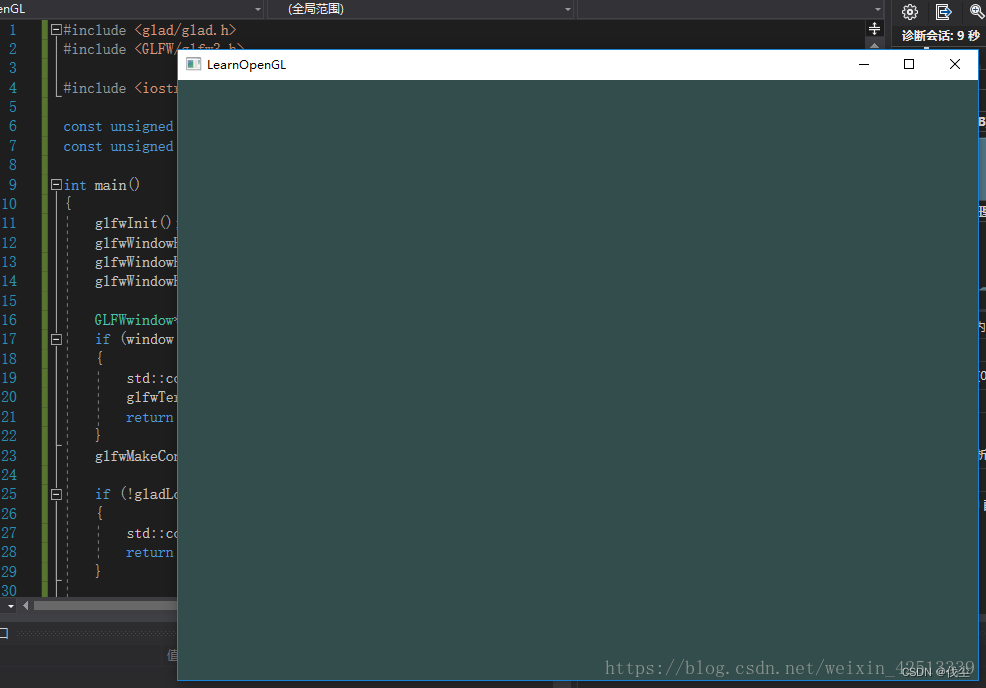The height and width of the screenshot is (688, 986).
Task: Click the return keyword on line 28
Action: (149, 553)
